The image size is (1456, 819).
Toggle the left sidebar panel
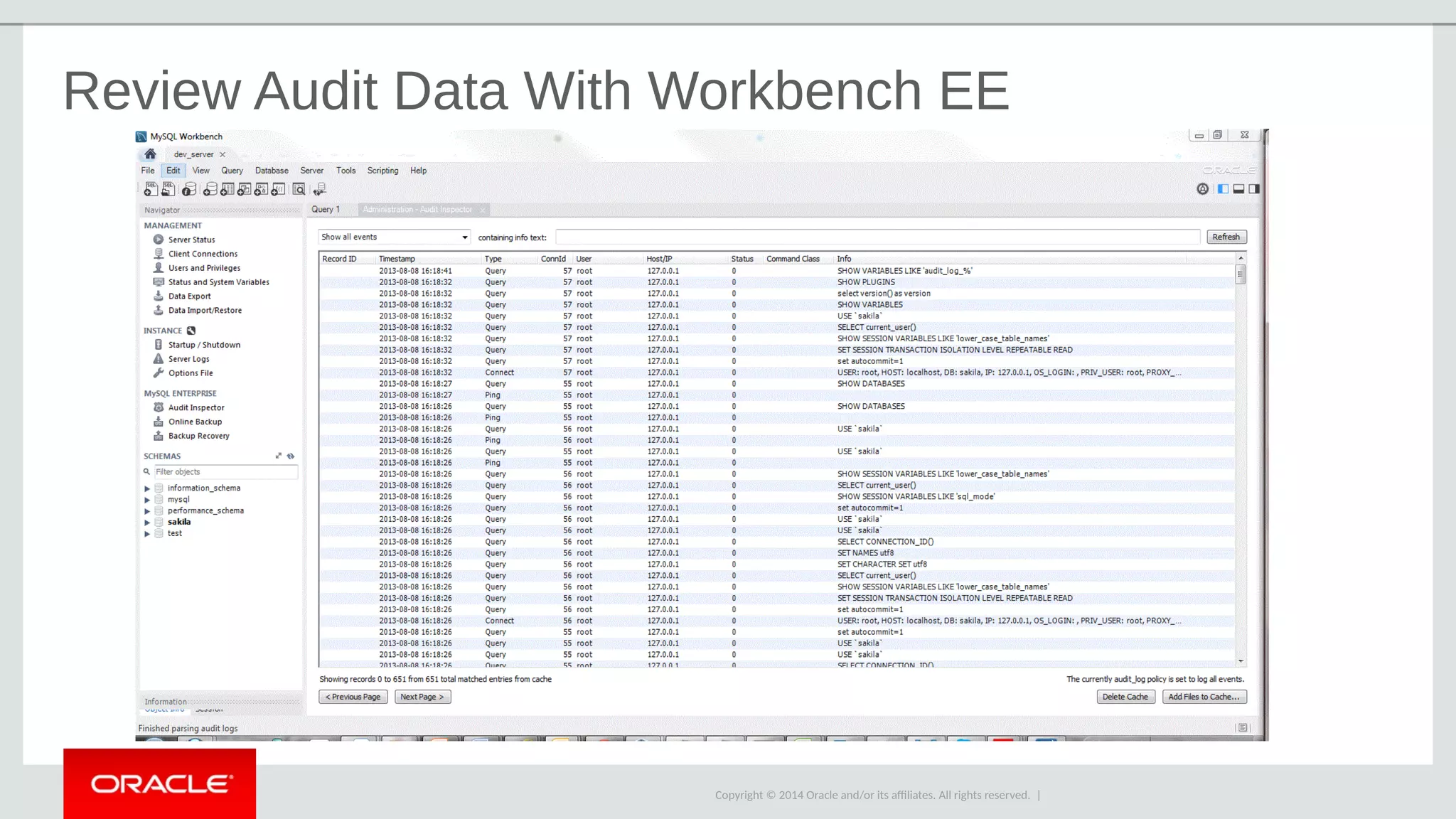point(1223,188)
